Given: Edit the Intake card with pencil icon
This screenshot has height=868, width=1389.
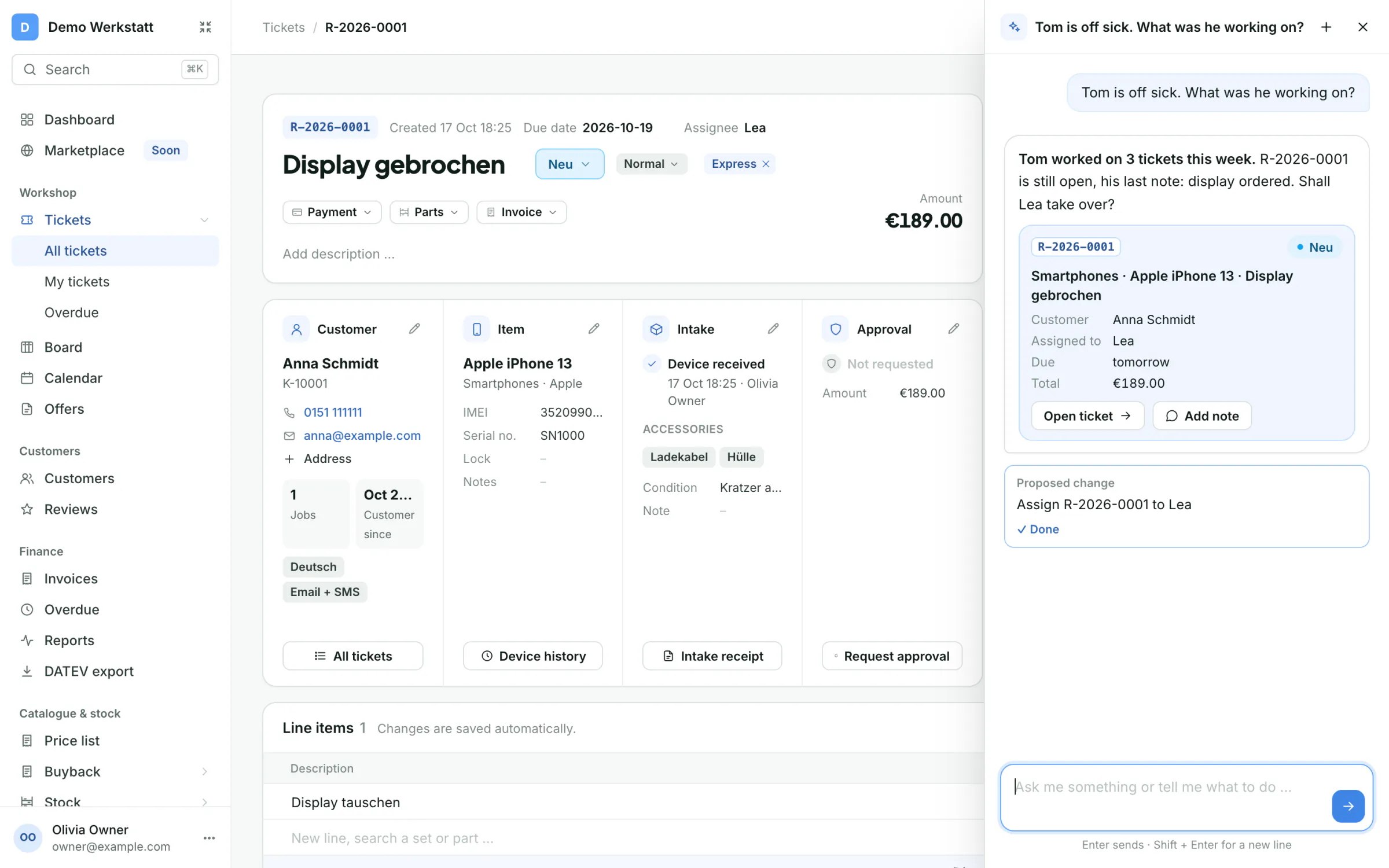Looking at the screenshot, I should pyautogui.click(x=773, y=329).
